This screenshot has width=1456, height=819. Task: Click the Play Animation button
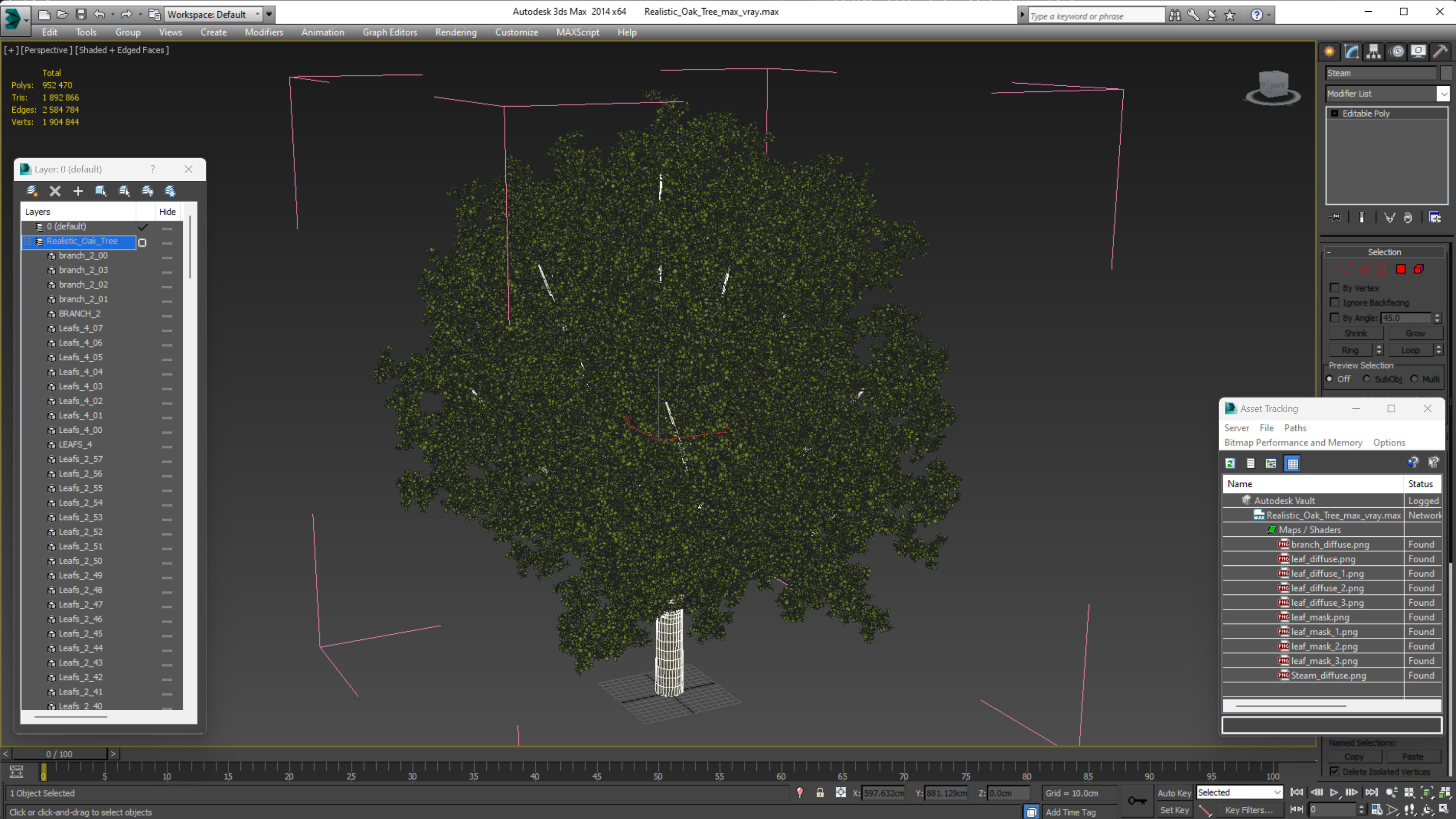1334,792
